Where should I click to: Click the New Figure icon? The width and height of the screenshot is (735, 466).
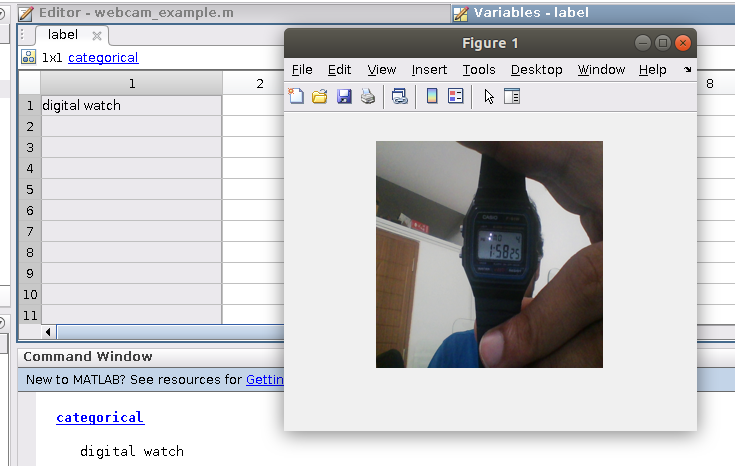[x=296, y=97]
